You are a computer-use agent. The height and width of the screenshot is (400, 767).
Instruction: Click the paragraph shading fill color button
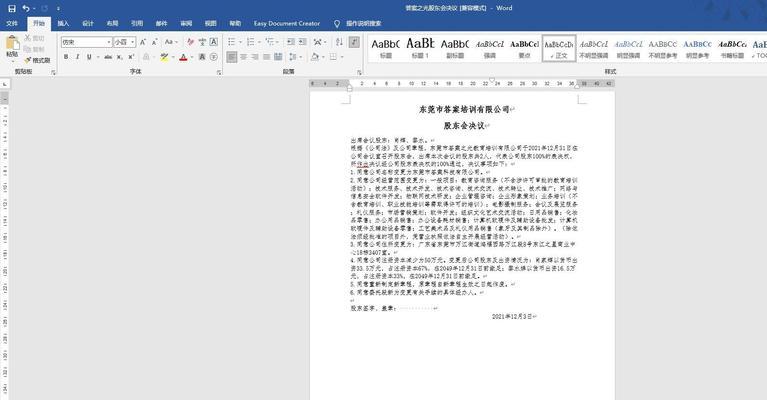pos(315,57)
